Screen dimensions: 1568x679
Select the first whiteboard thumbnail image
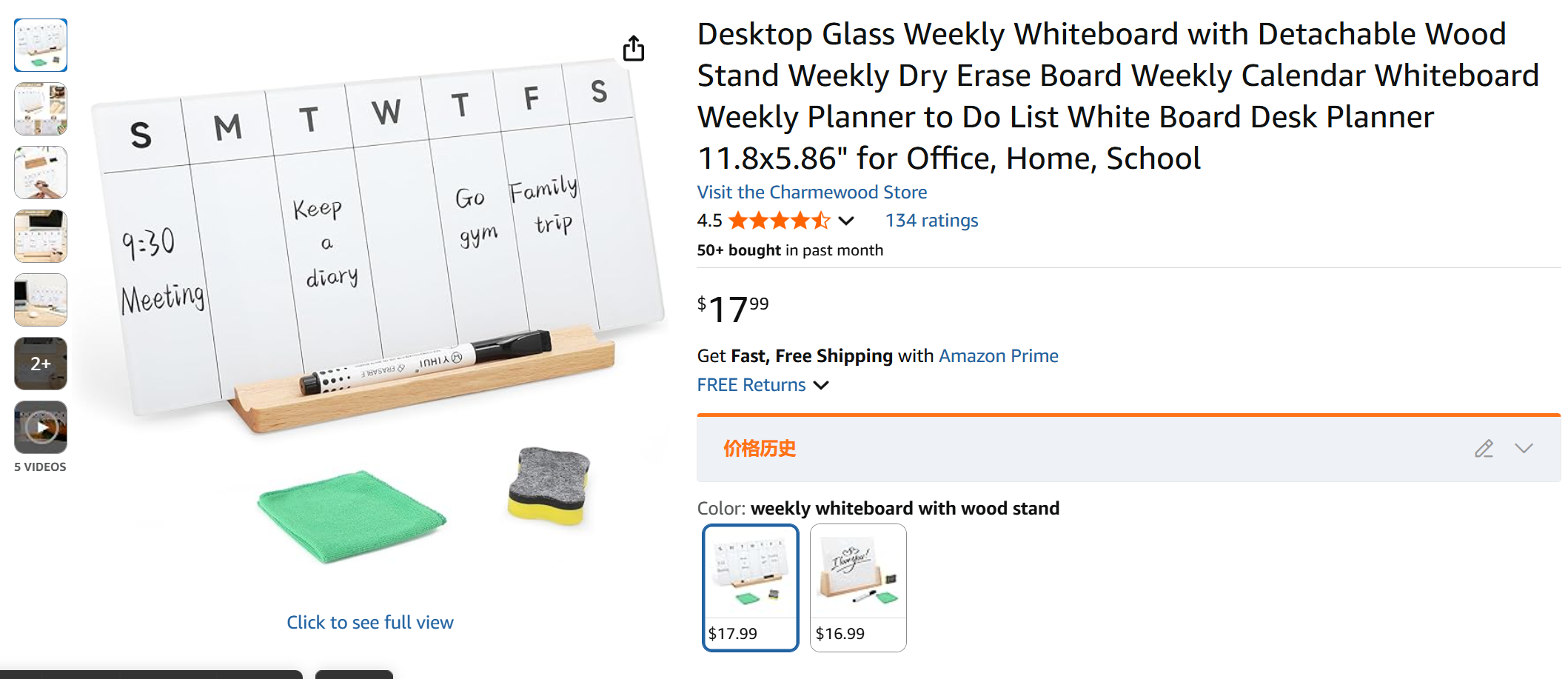point(41,45)
